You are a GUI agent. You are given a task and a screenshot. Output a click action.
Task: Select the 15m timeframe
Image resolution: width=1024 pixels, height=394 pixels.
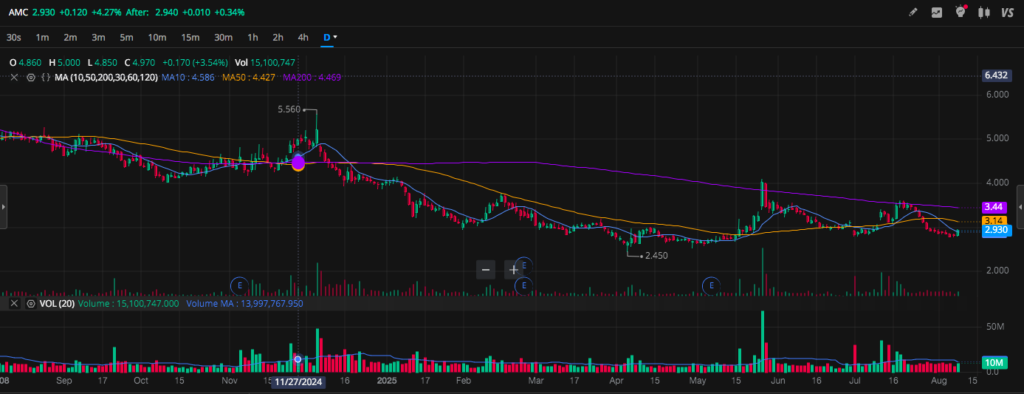coord(190,37)
